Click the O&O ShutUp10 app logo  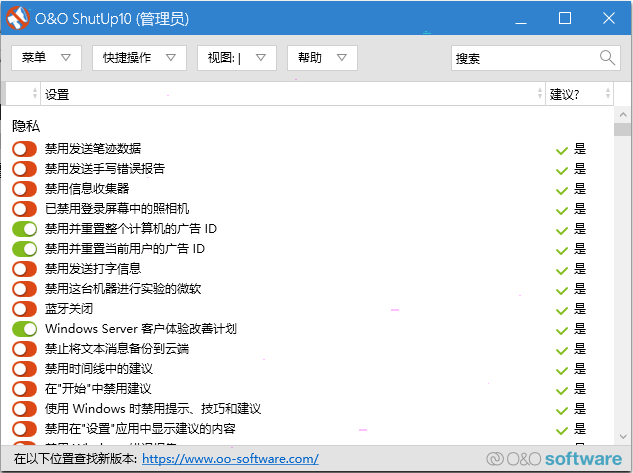click(18, 18)
